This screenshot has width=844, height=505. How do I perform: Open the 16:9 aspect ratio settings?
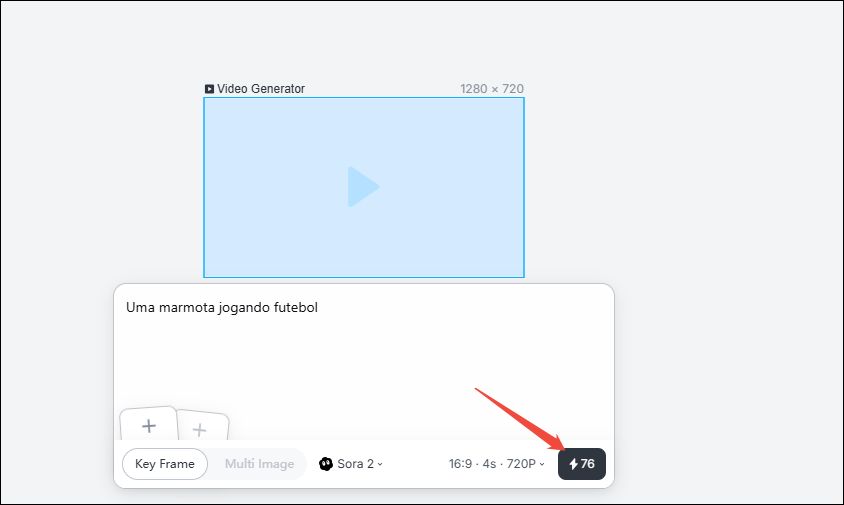click(461, 464)
